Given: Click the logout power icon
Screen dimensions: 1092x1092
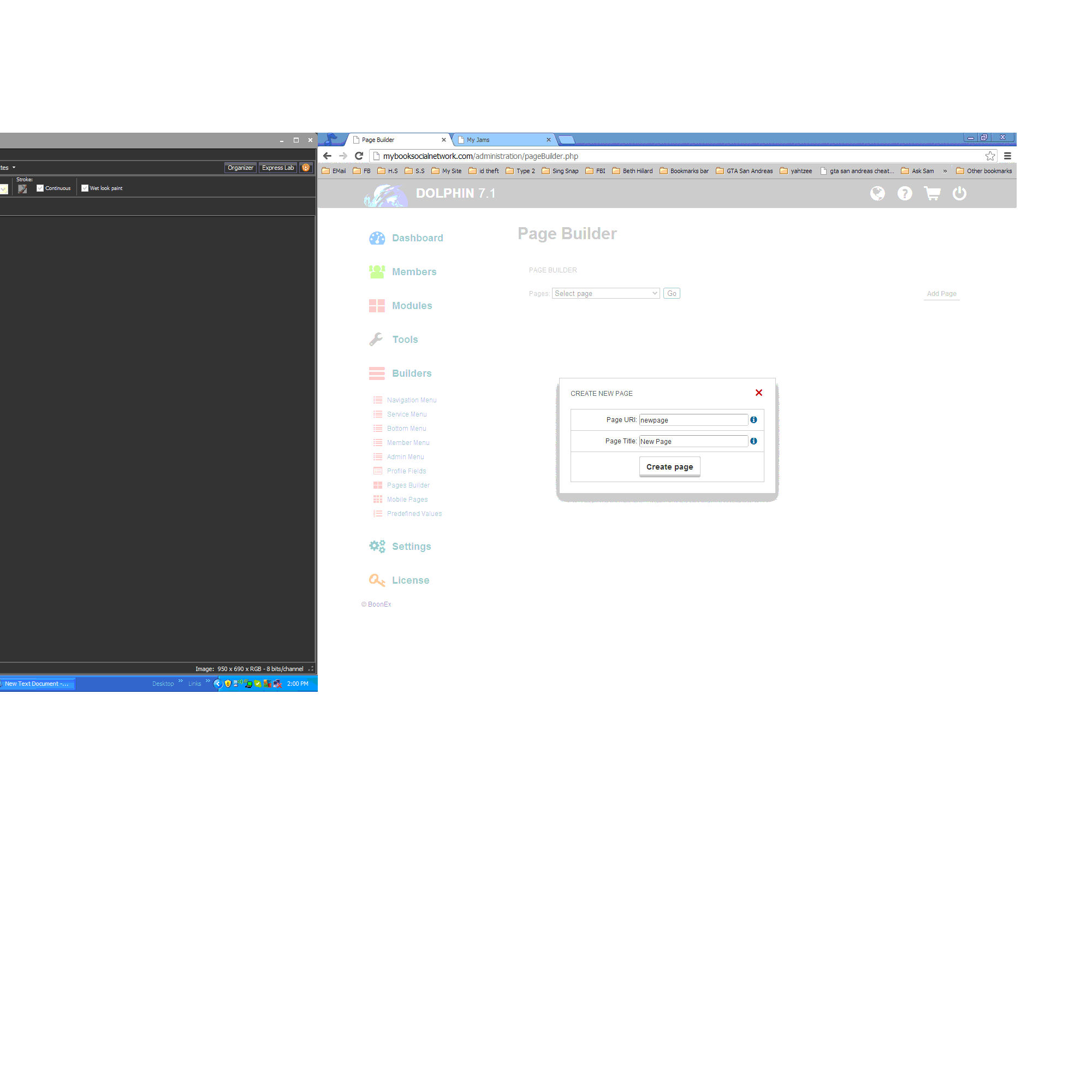Looking at the screenshot, I should 959,194.
